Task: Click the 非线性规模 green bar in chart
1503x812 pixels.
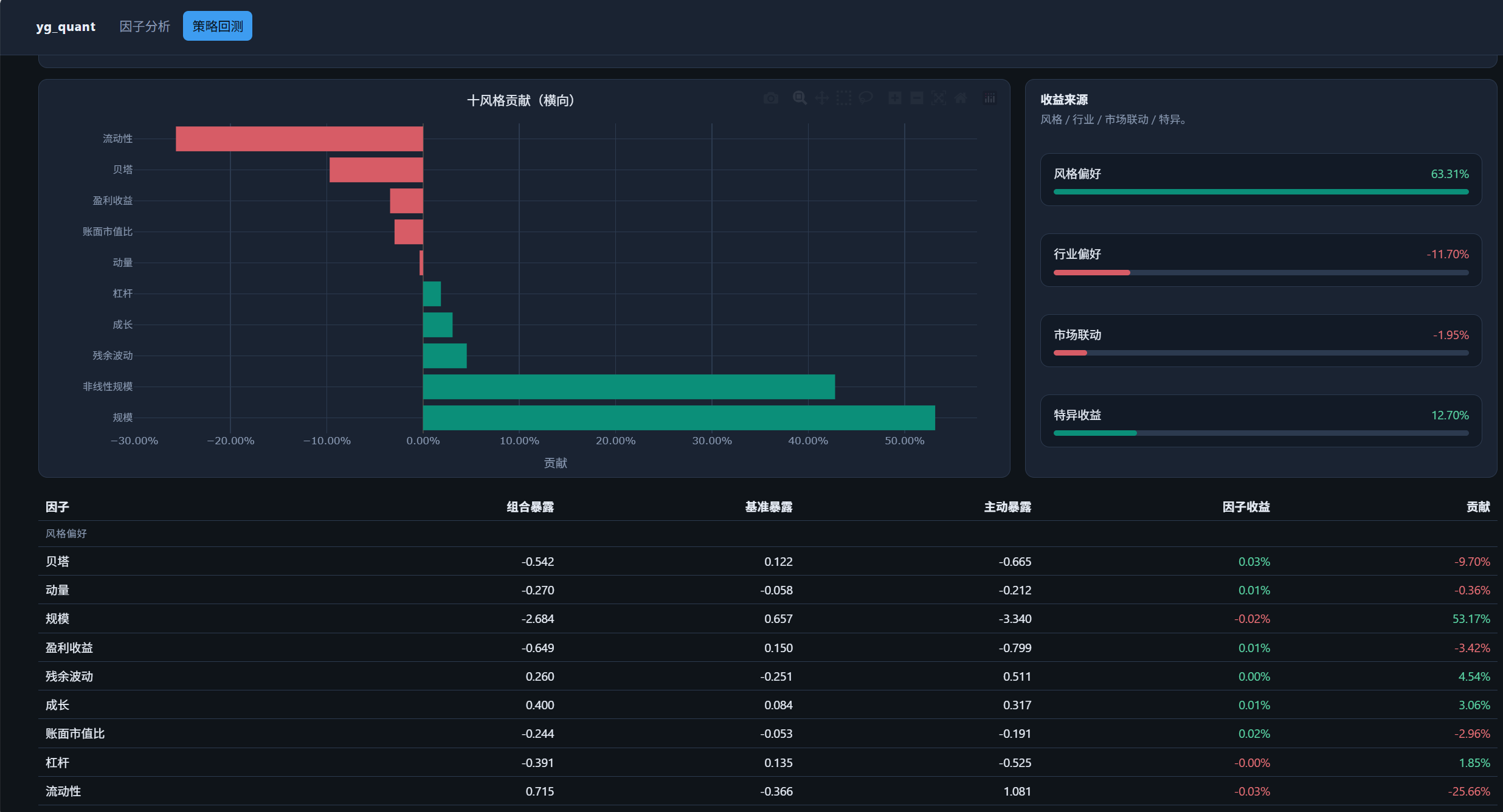Action: point(629,387)
